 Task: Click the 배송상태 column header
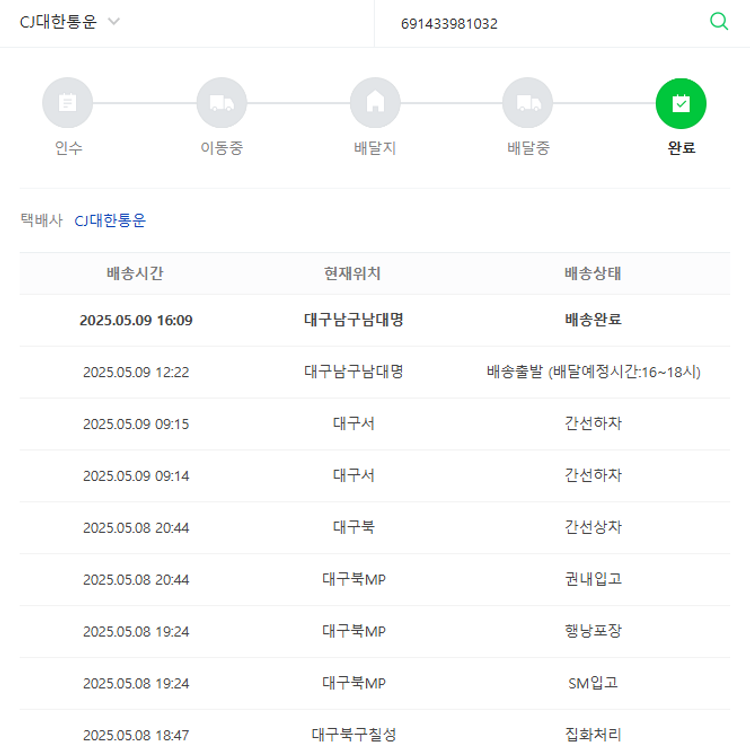tap(593, 273)
